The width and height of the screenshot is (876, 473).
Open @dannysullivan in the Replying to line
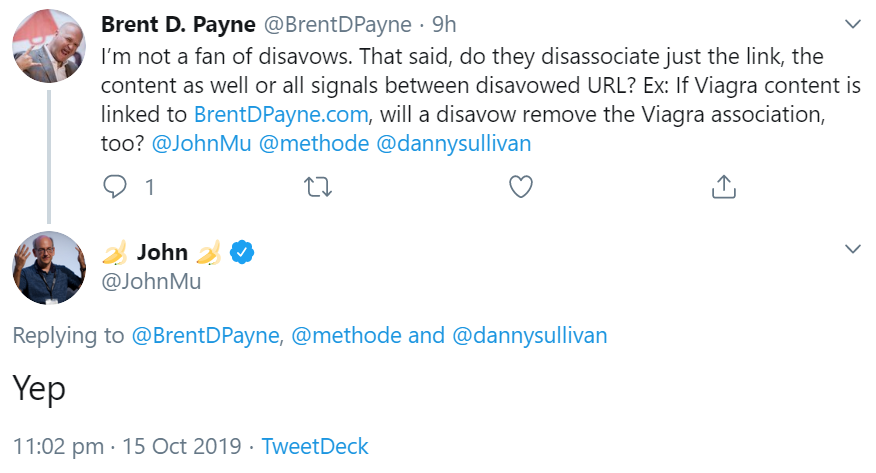click(x=530, y=336)
